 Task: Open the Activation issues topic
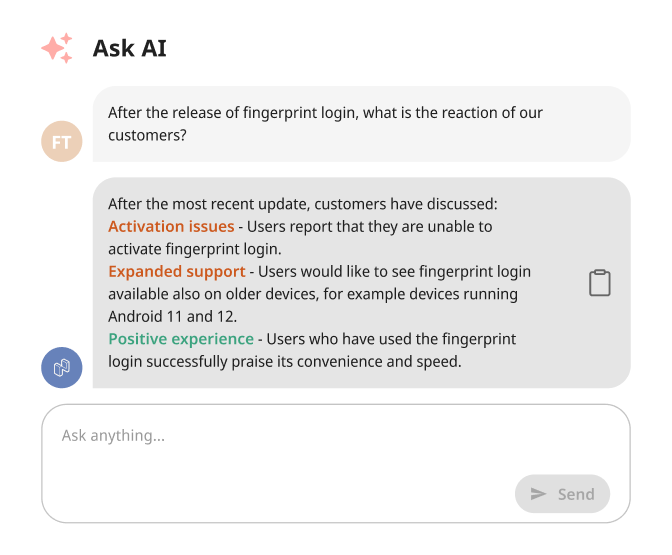(x=171, y=227)
